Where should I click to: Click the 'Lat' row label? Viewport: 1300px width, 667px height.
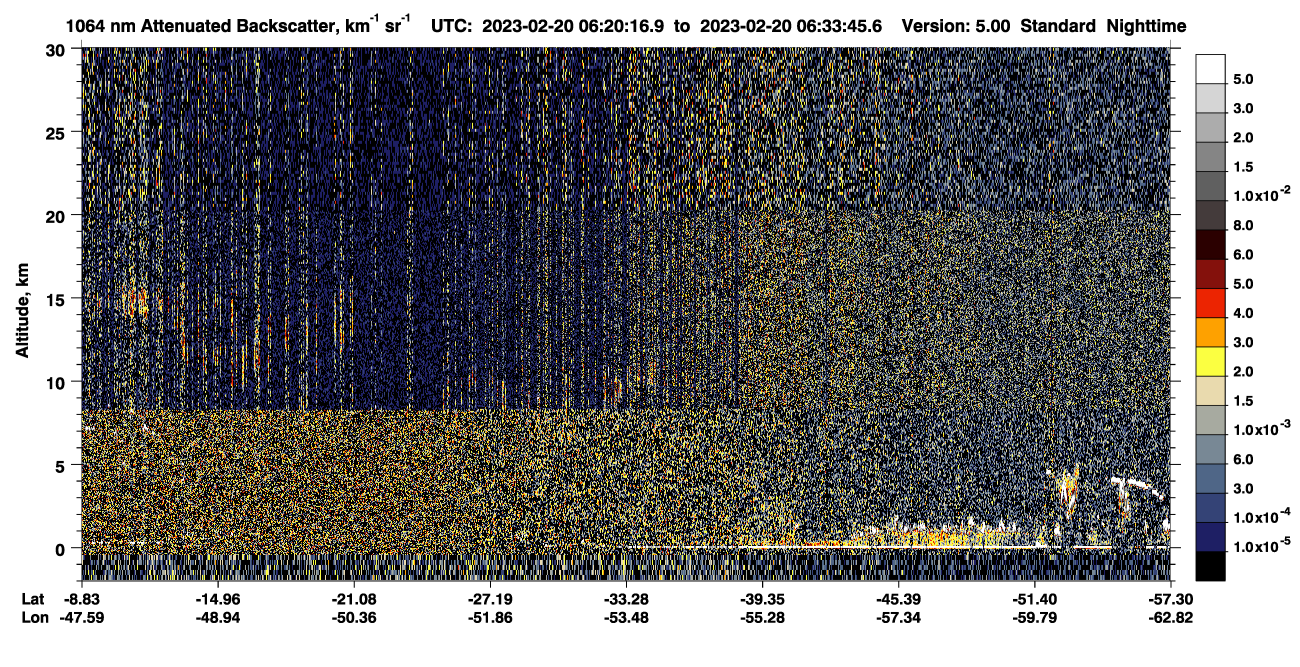pyautogui.click(x=33, y=599)
